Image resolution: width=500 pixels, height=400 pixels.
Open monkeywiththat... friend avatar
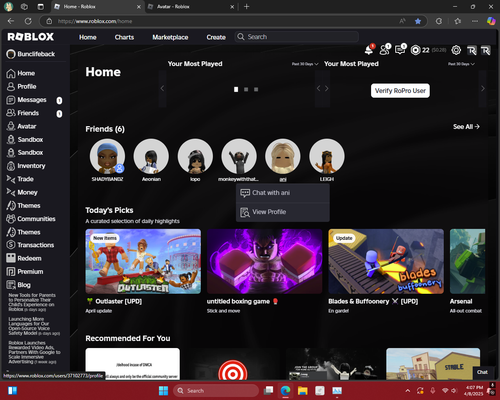[239, 156]
